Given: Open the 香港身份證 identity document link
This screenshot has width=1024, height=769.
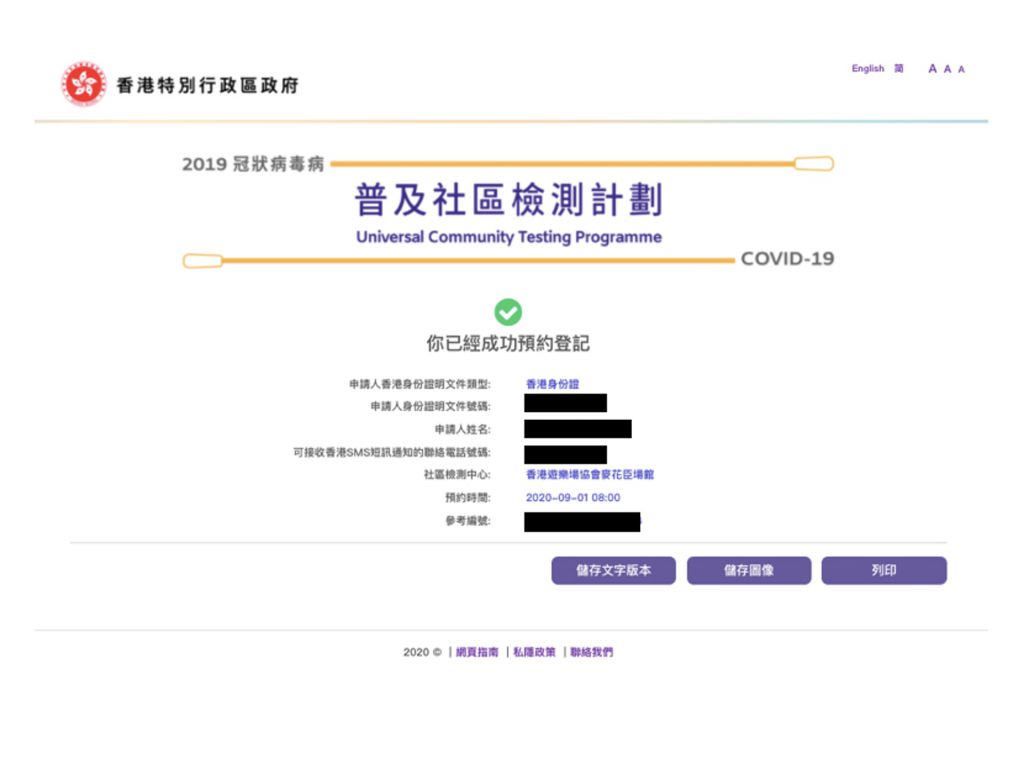Looking at the screenshot, I should pos(551,384).
